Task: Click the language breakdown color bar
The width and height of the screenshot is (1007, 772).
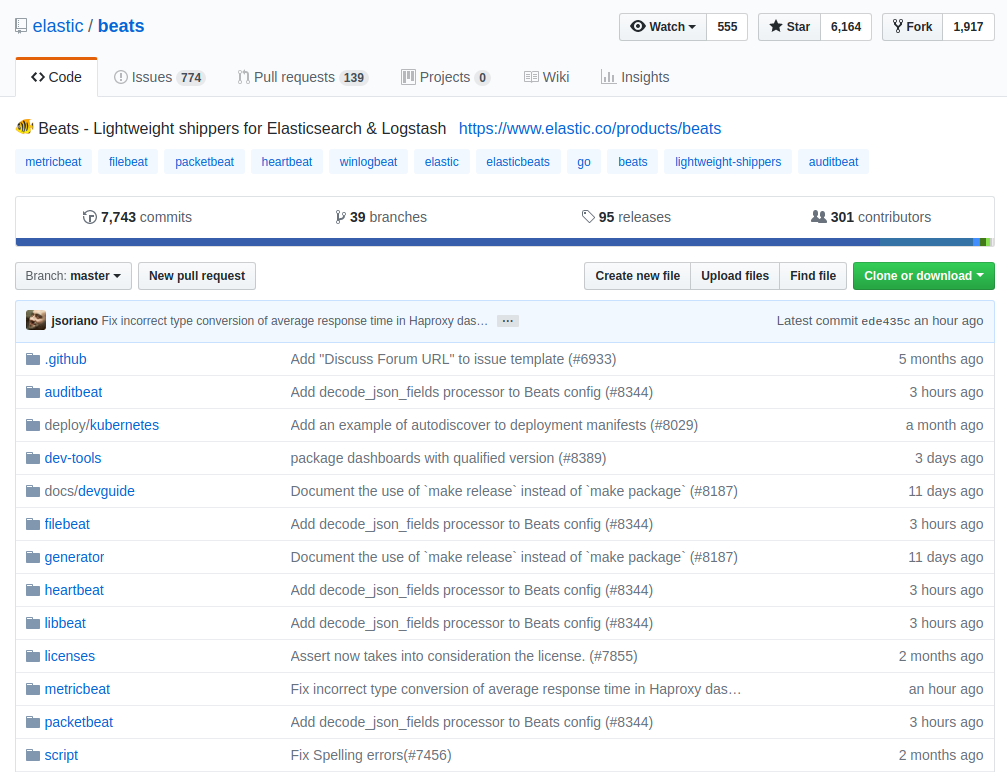Action: tap(505, 242)
